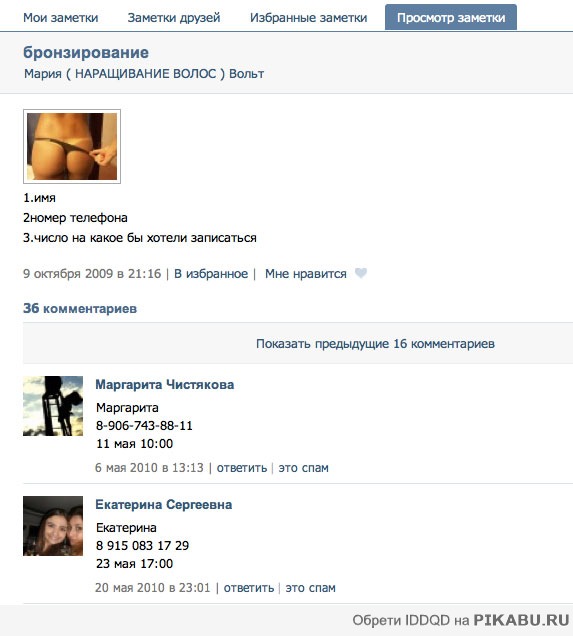Reply to Екатерина's comment via ответить
This screenshot has width=573, height=636.
pyautogui.click(x=249, y=588)
